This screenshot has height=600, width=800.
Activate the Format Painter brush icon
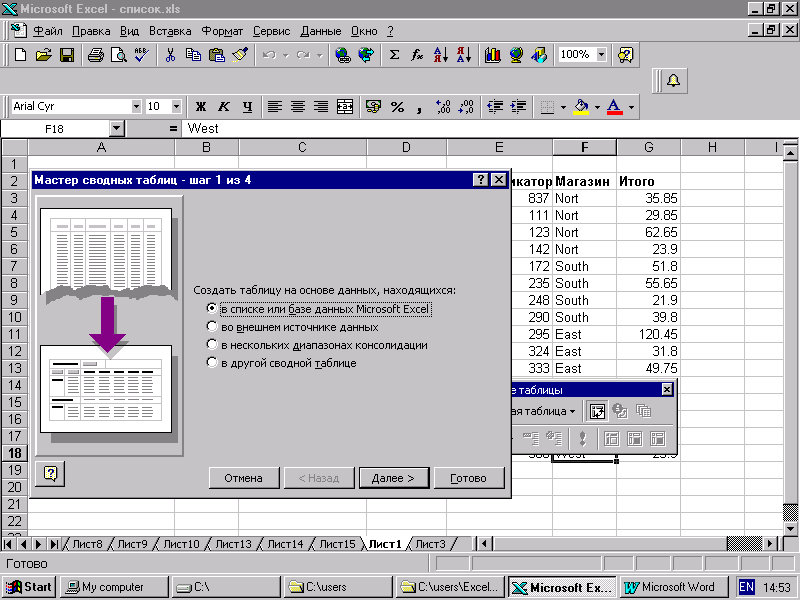[240, 55]
